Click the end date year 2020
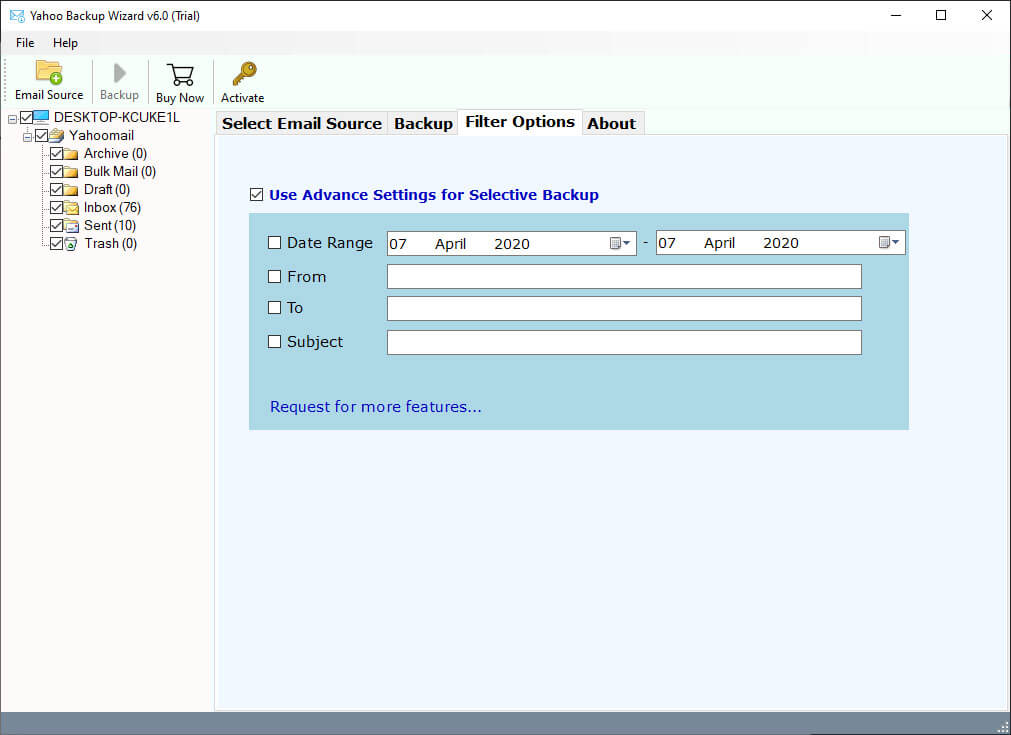The image size is (1011, 735). click(x=781, y=243)
